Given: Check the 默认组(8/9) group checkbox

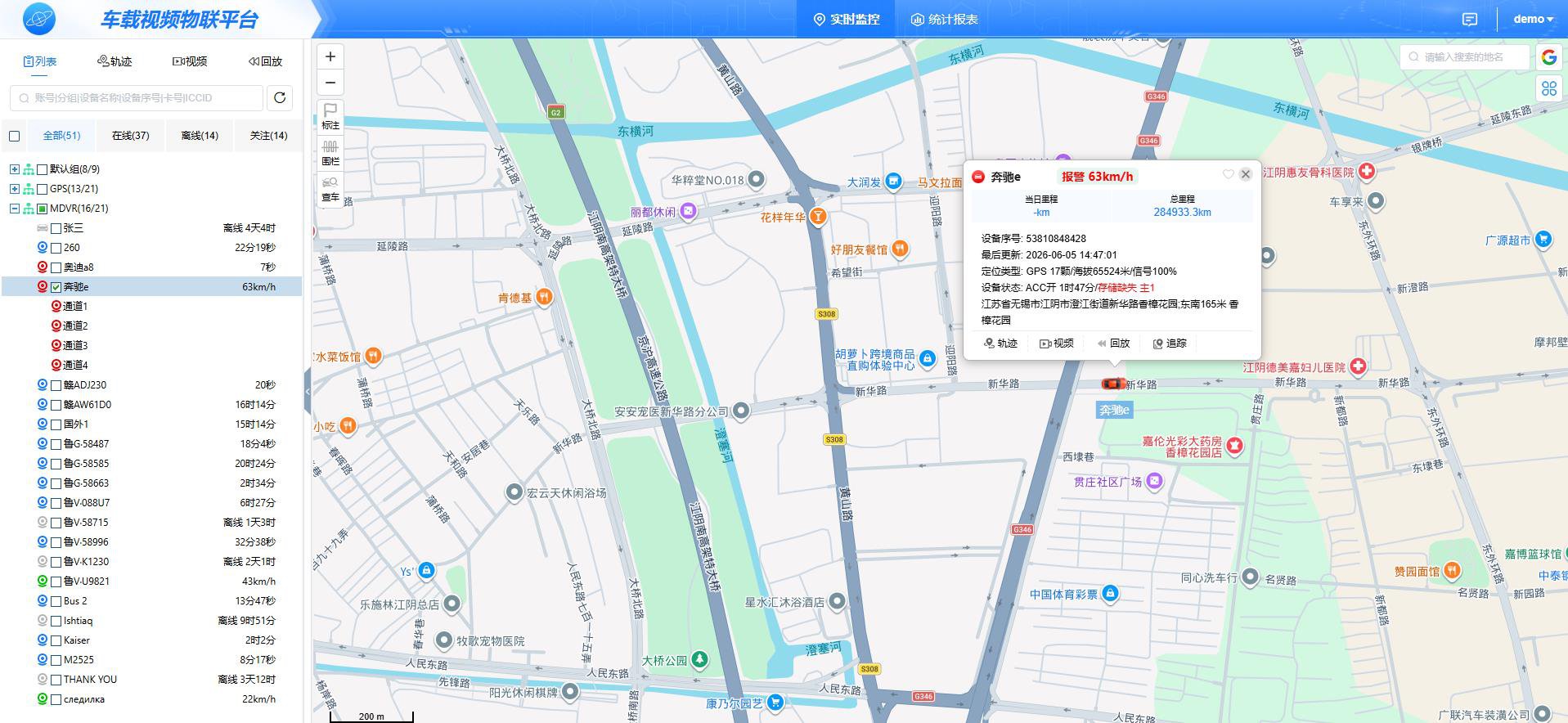Looking at the screenshot, I should (42, 169).
